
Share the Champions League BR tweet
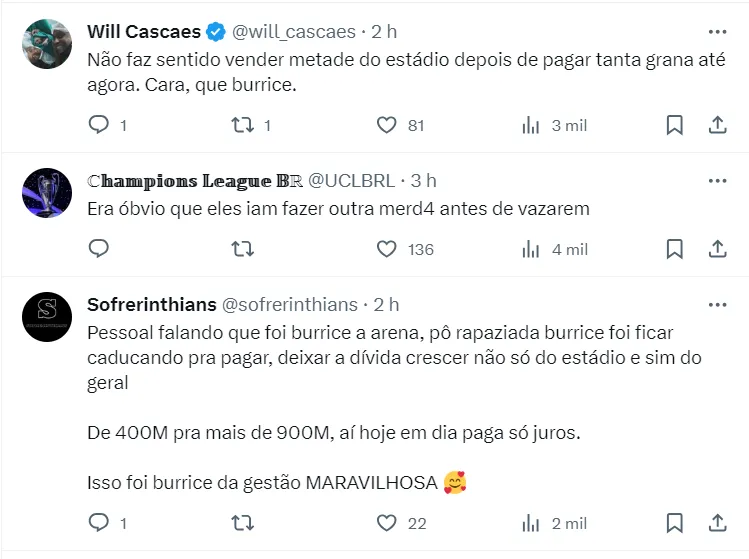(717, 248)
